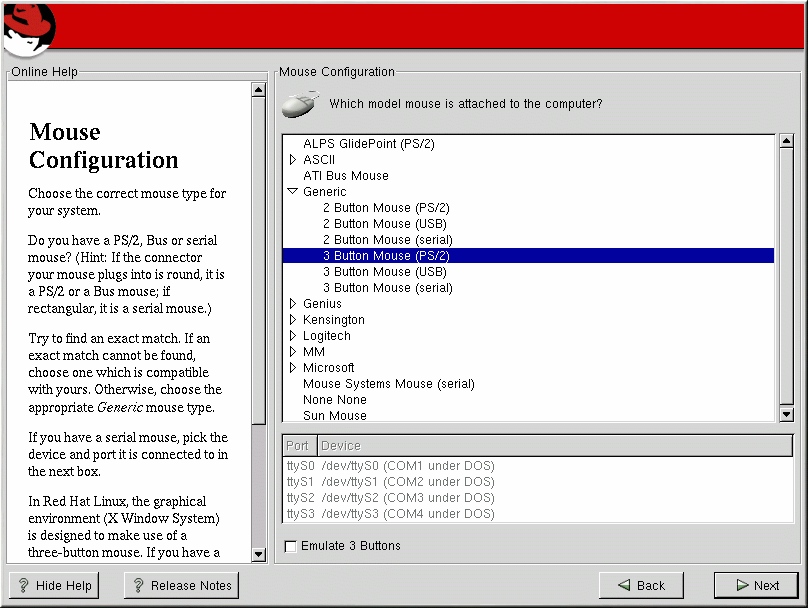808x608 pixels.
Task: Click the mouse list scrollbar thumb
Action: click(786, 276)
